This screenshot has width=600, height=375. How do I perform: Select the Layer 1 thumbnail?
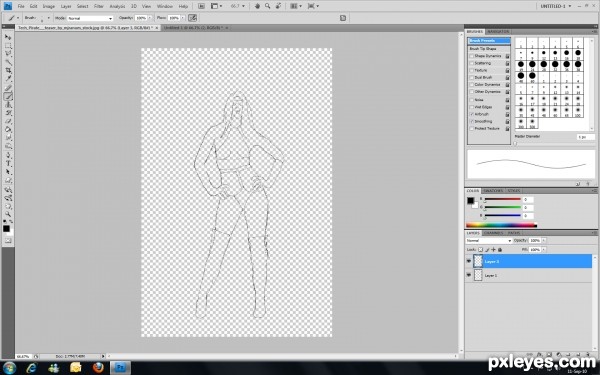pyautogui.click(x=478, y=275)
